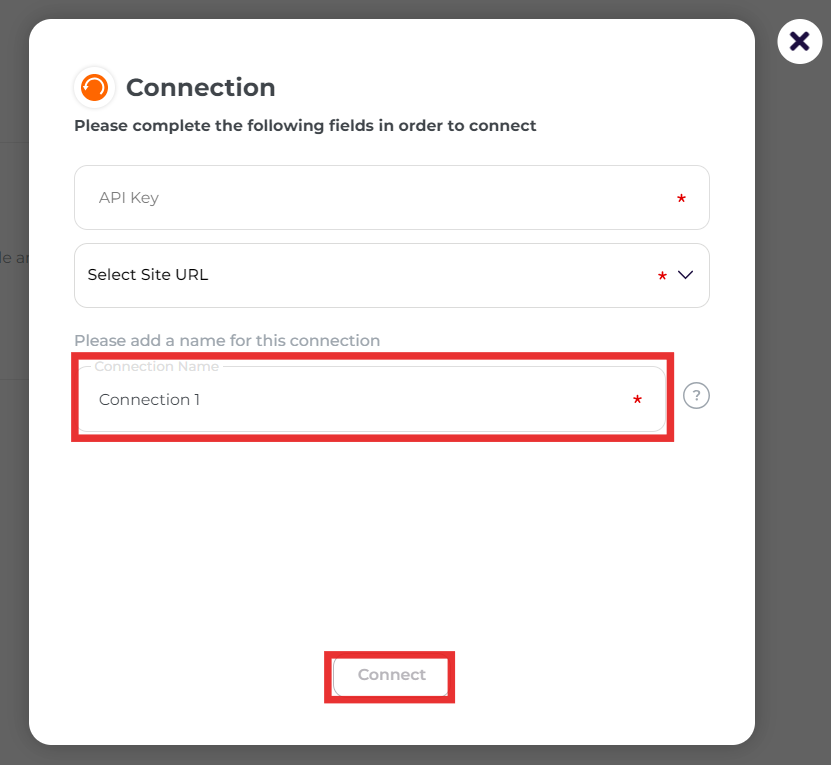Click the orange SolarWinds logo beside Connection heading
The image size is (831, 765).
94,87
